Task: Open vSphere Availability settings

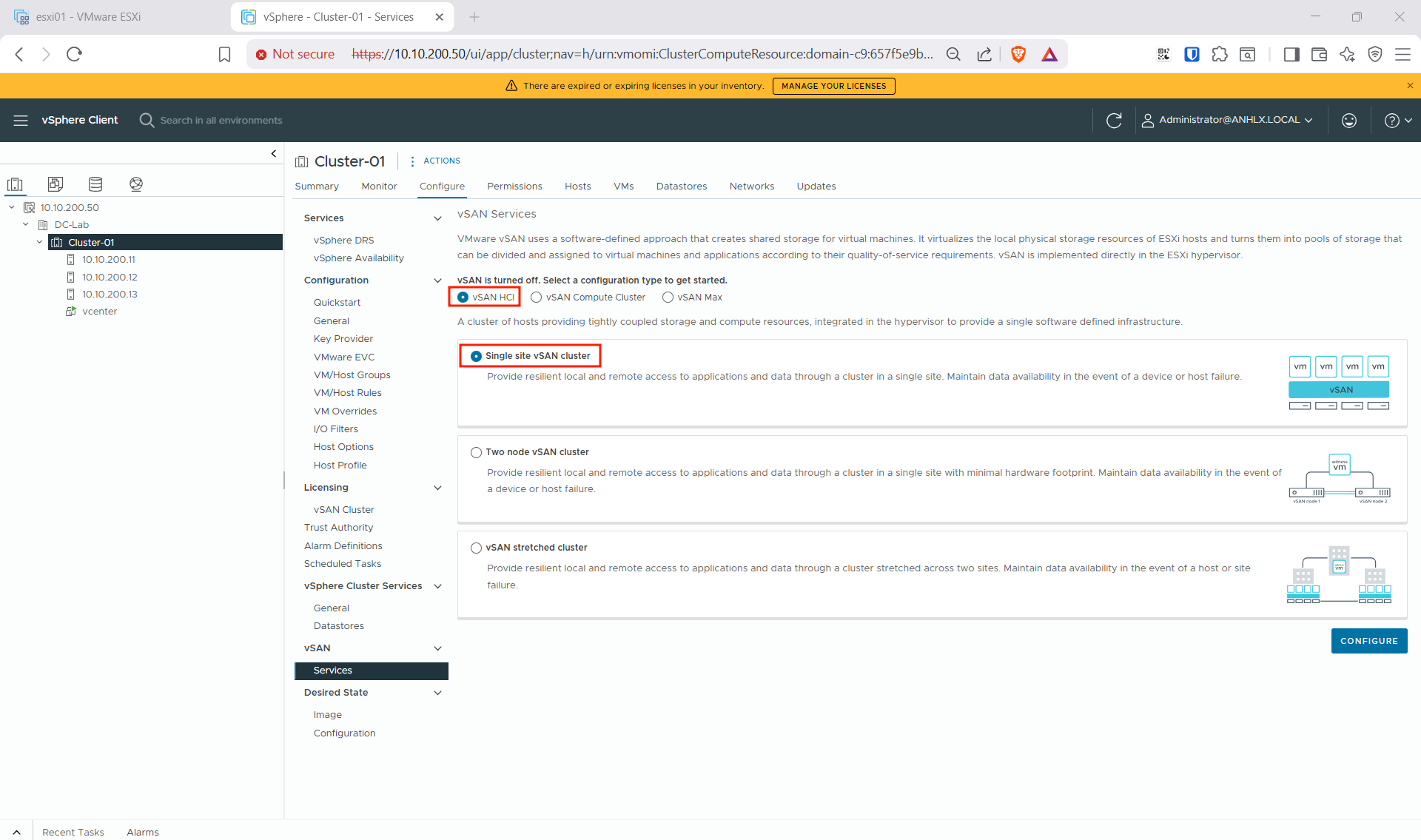Action: coord(358,258)
